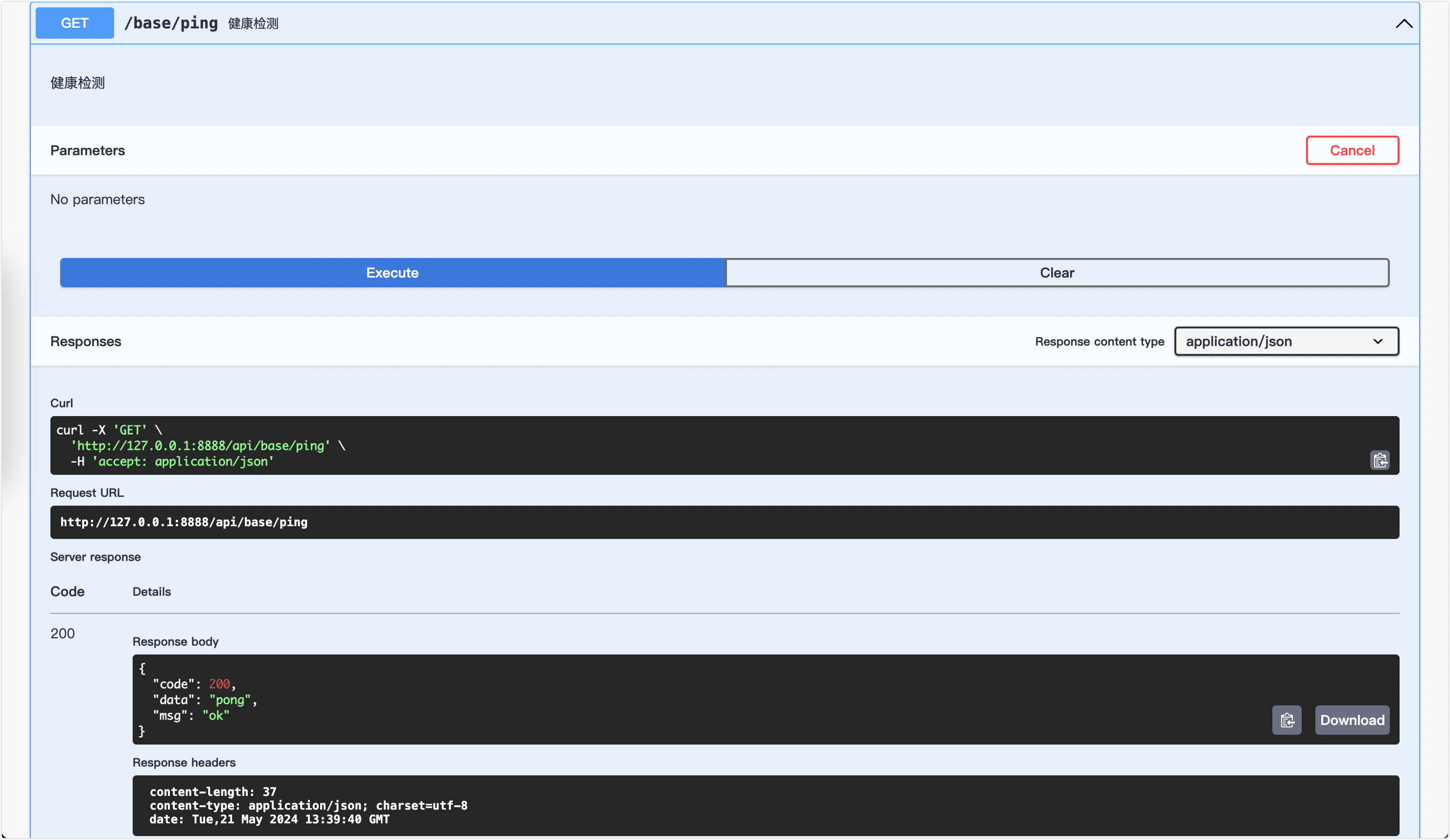This screenshot has height=840, width=1450.
Task: Open the Response content type dropdown
Action: (1286, 341)
